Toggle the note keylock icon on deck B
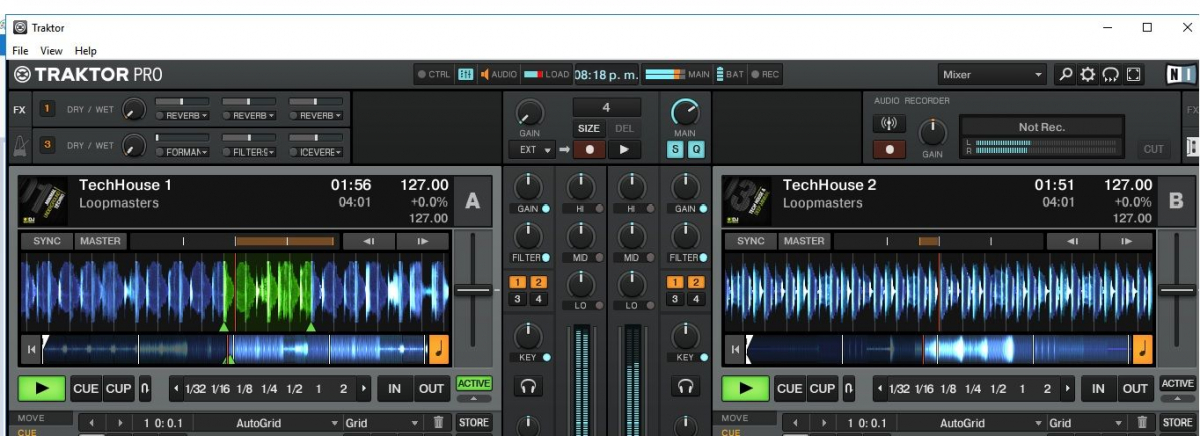Viewport: 1200px width, 436px height. tap(1141, 349)
